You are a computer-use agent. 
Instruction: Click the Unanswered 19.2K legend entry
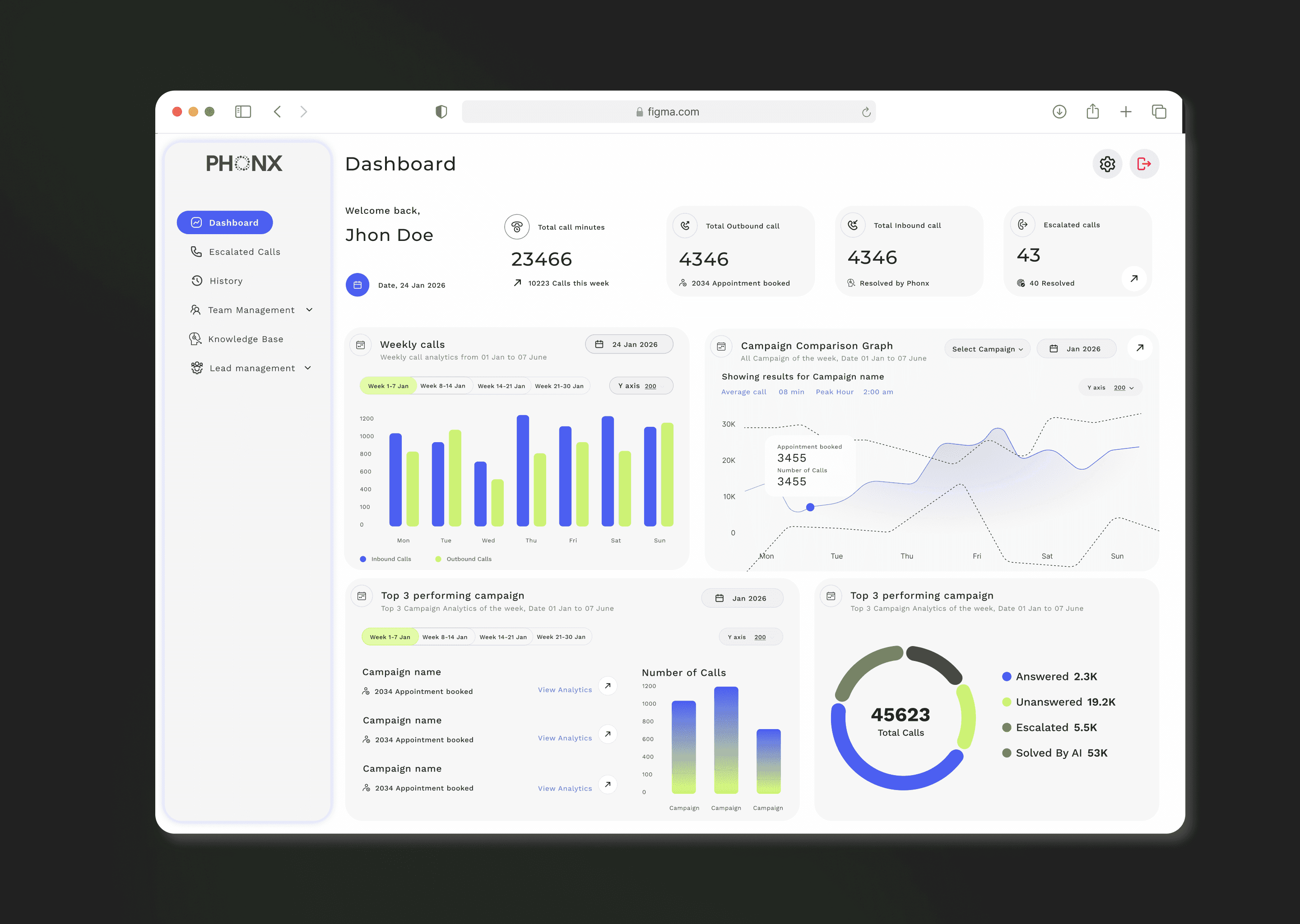1059,702
